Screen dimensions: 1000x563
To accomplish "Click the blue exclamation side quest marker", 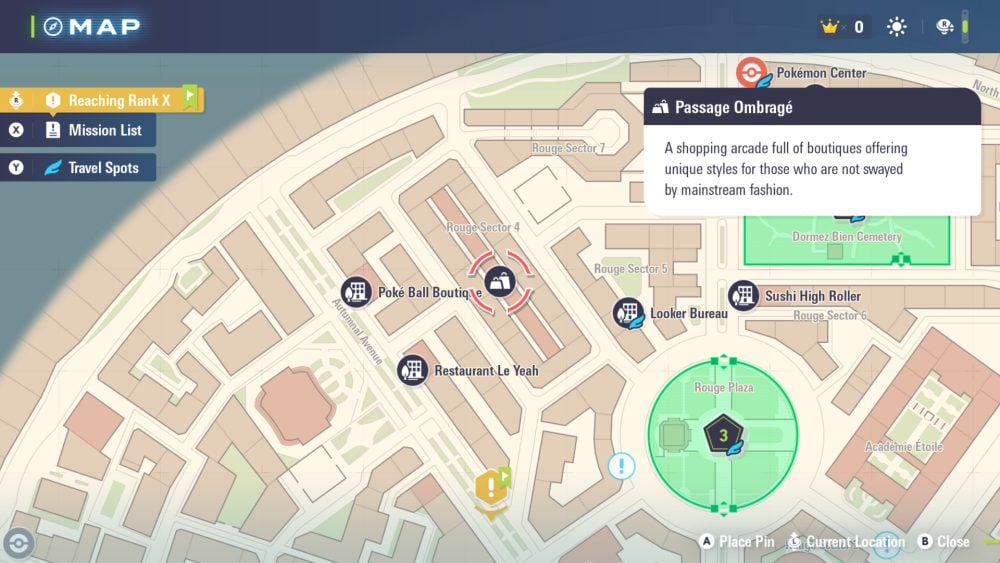I will tap(621, 466).
